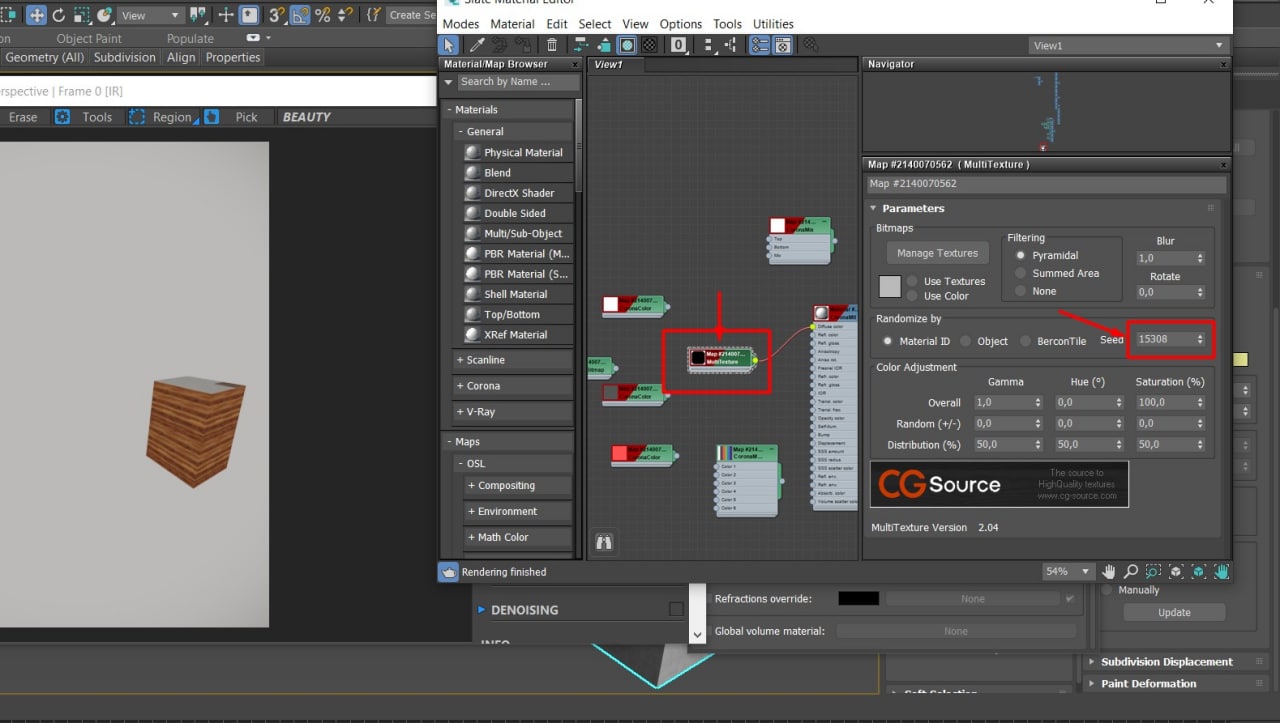Image resolution: width=1280 pixels, height=723 pixels.
Task: Click the Manage Textures button
Action: 937,253
